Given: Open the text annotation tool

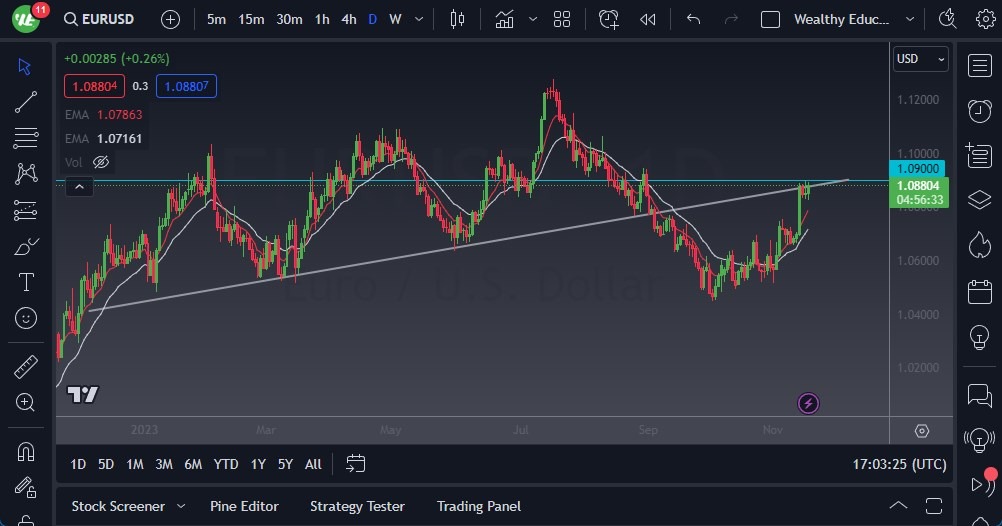Looking at the screenshot, I should pos(26,282).
